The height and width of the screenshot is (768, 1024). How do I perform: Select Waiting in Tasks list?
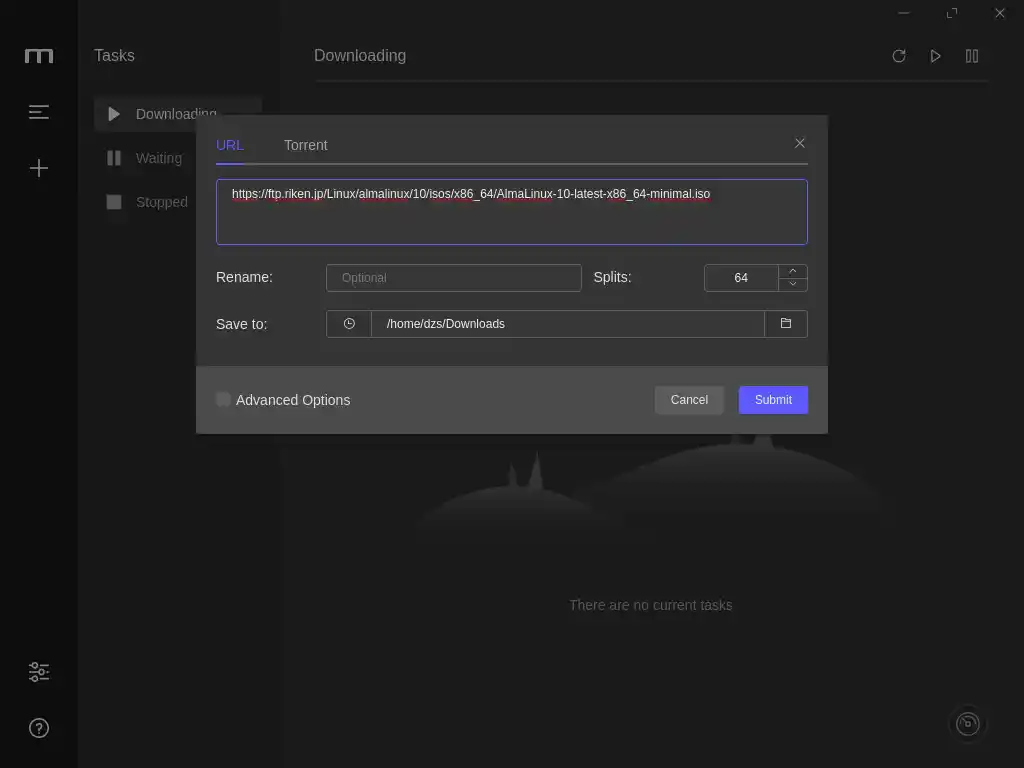point(145,158)
